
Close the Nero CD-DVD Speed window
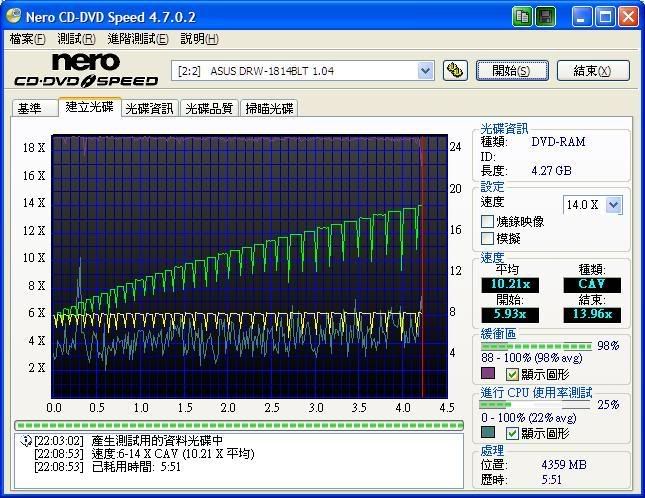coord(629,17)
